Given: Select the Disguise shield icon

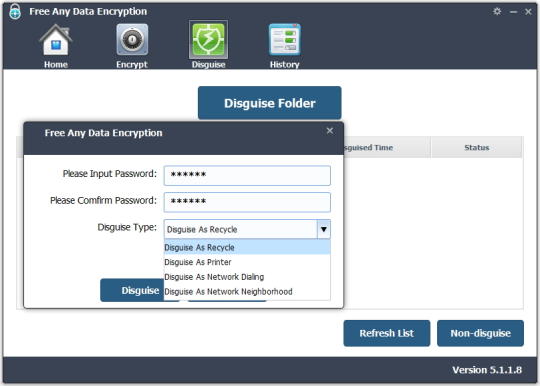Looking at the screenshot, I should coord(208,40).
